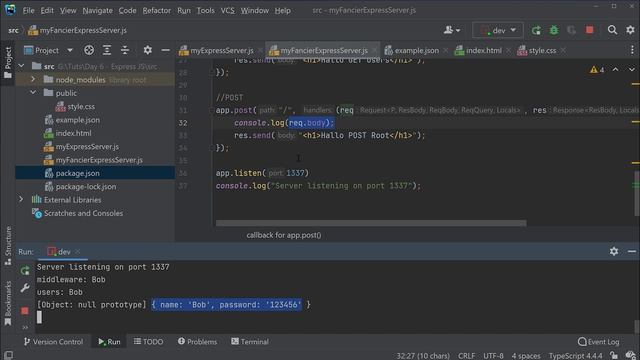640x360 pixels.
Task: Expand the node_modules folder
Action: (33, 79)
